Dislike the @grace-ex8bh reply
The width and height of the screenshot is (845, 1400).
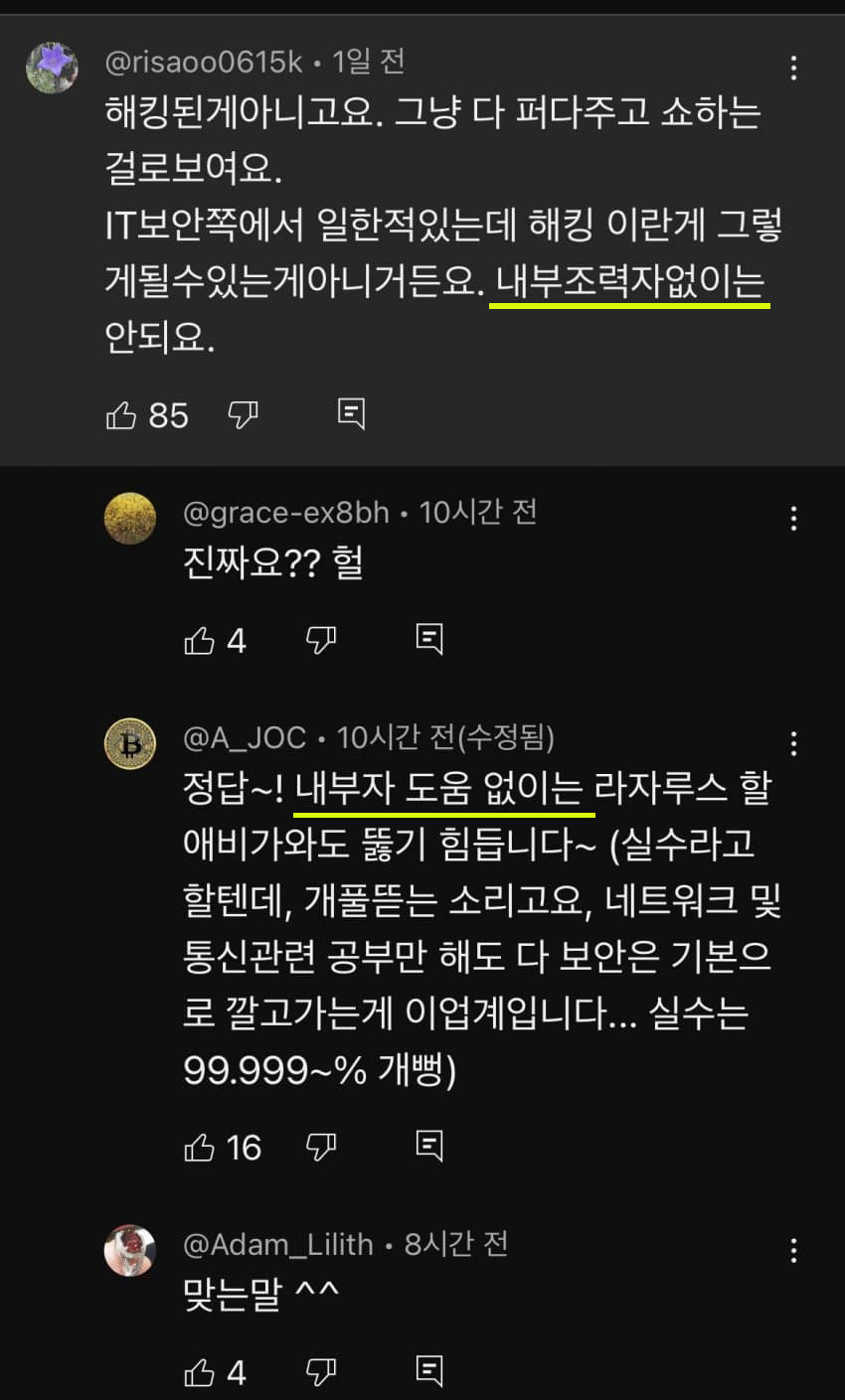coord(321,641)
